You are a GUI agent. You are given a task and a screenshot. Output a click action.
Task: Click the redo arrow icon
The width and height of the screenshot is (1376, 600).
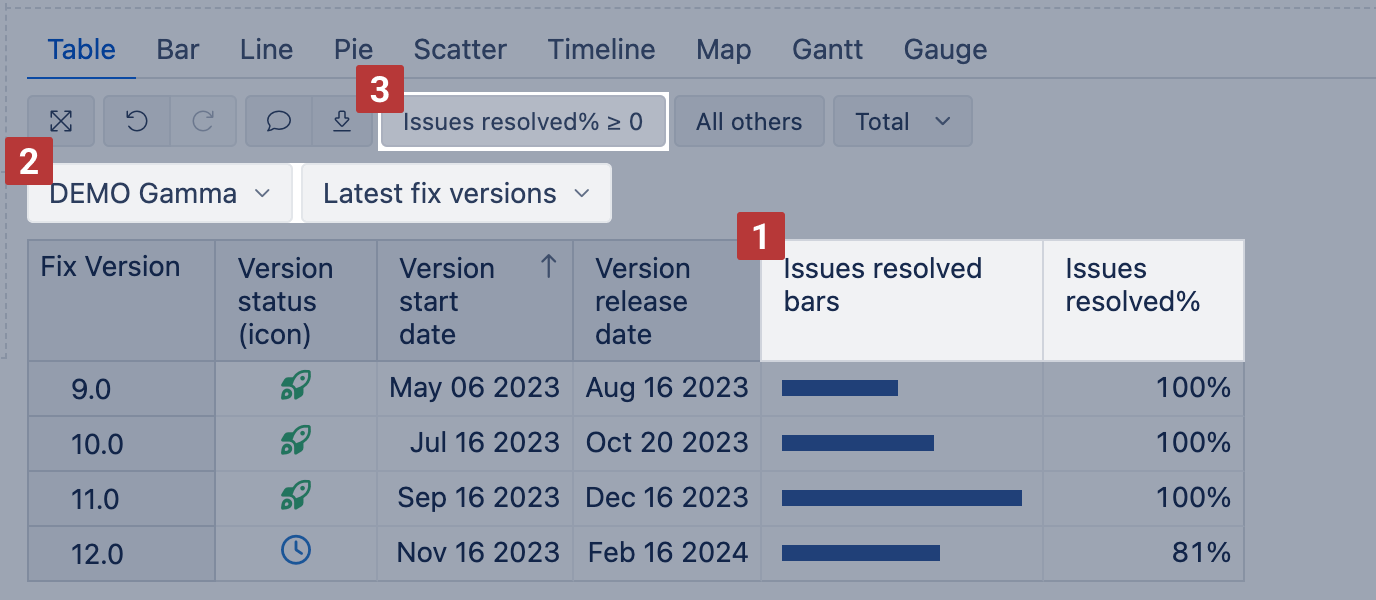tap(203, 122)
